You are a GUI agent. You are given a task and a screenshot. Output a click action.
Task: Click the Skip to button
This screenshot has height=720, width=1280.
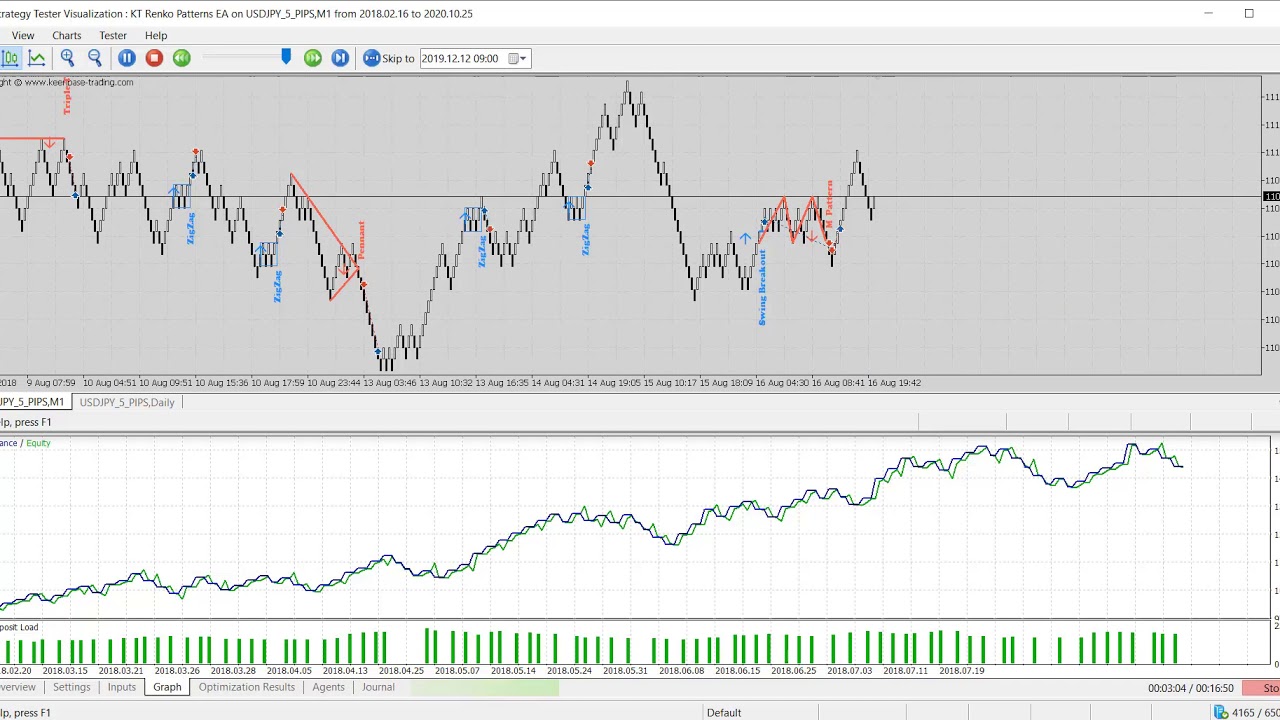click(389, 58)
